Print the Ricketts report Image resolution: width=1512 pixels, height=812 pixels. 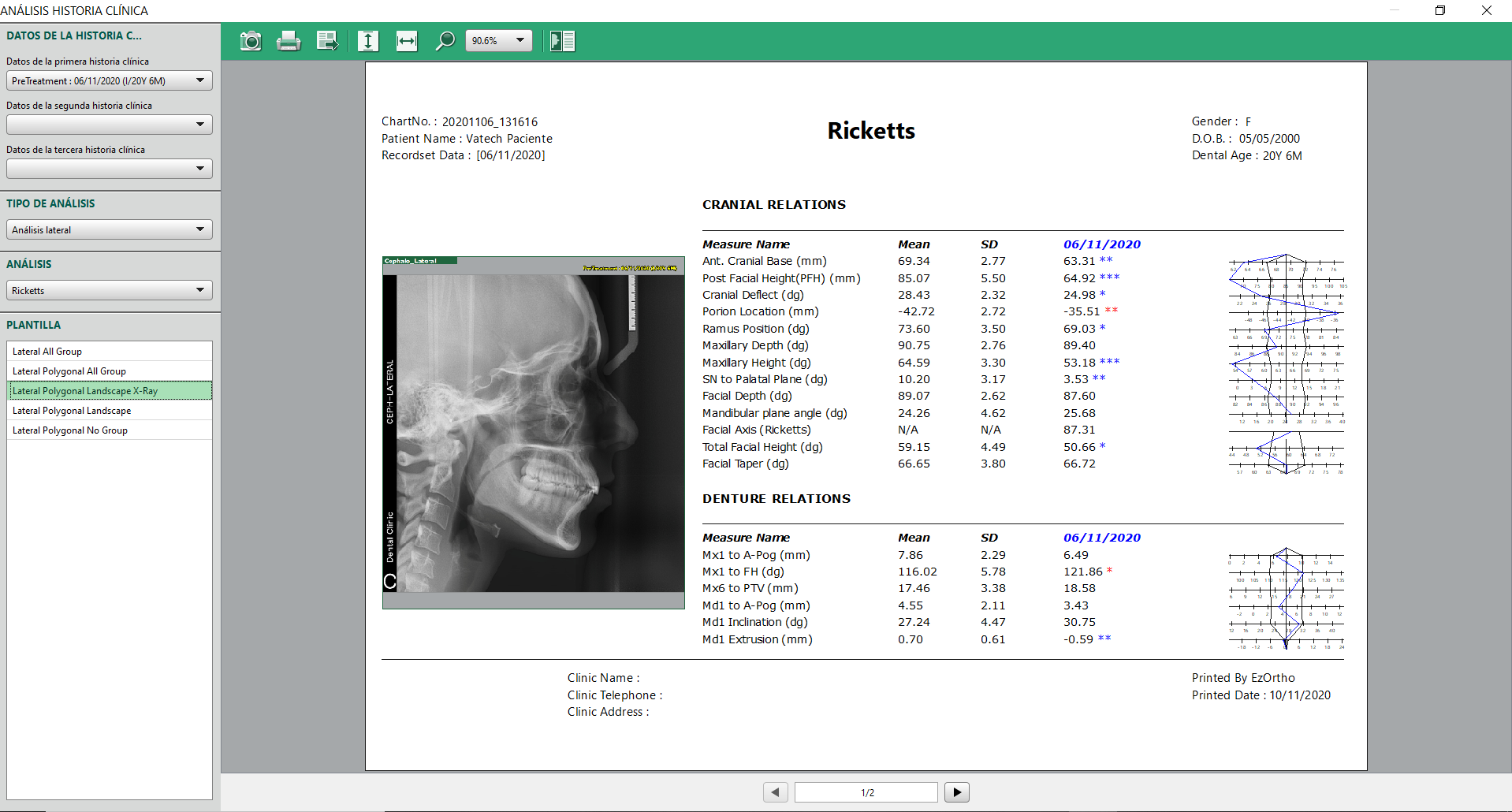coord(289,41)
